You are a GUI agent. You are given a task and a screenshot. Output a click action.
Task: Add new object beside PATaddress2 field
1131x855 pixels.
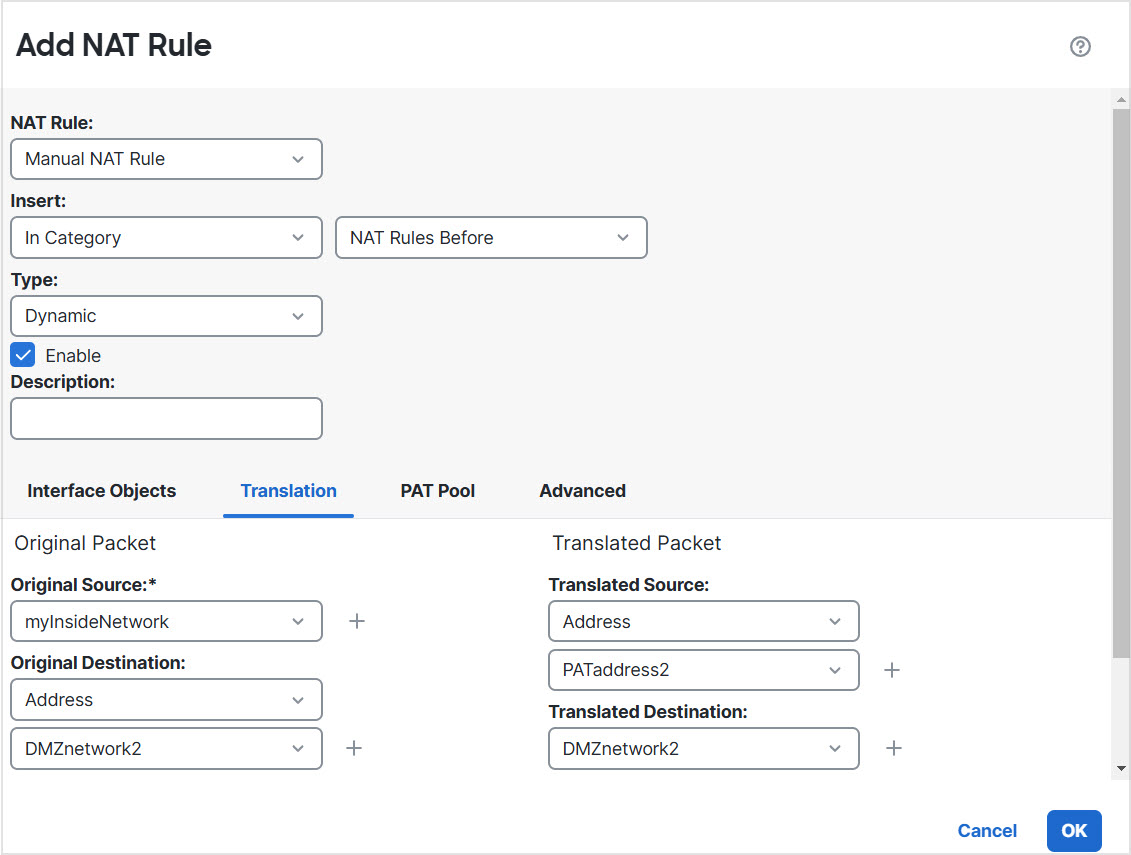coord(893,670)
